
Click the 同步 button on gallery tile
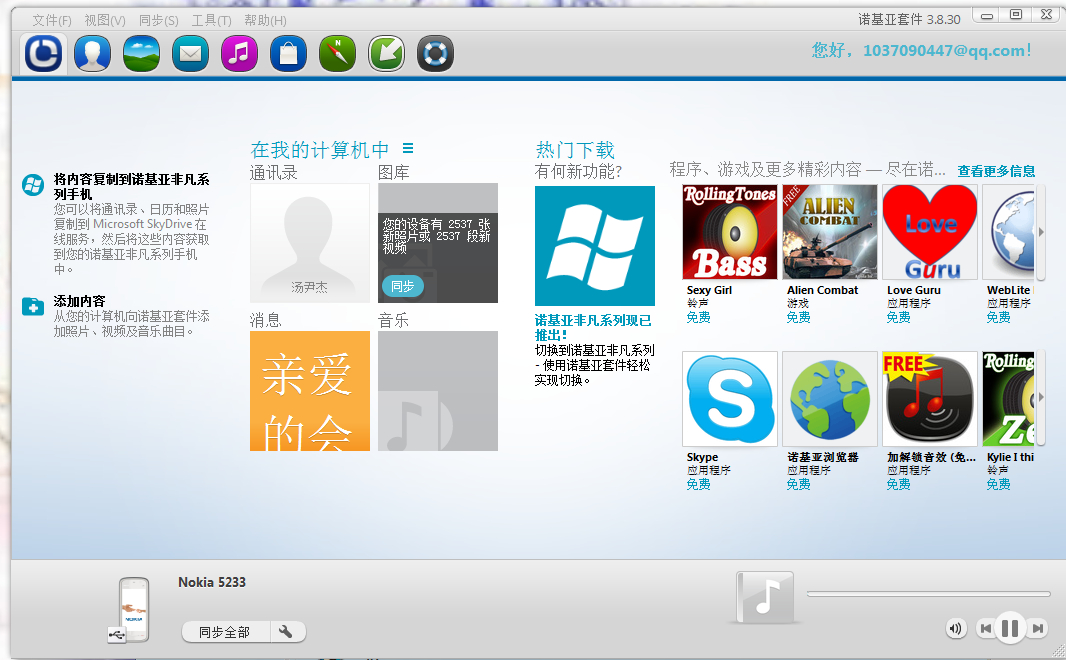pyautogui.click(x=402, y=286)
